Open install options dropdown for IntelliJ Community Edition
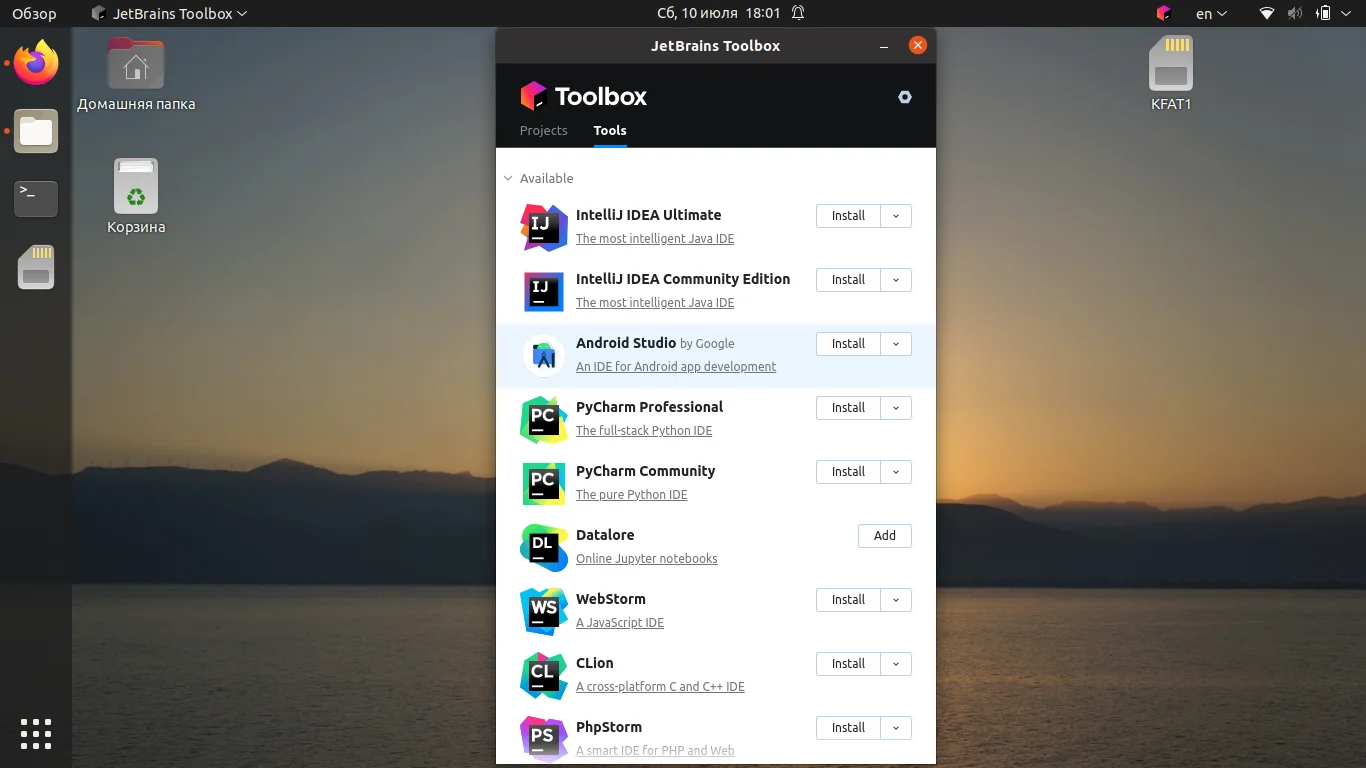 point(896,280)
